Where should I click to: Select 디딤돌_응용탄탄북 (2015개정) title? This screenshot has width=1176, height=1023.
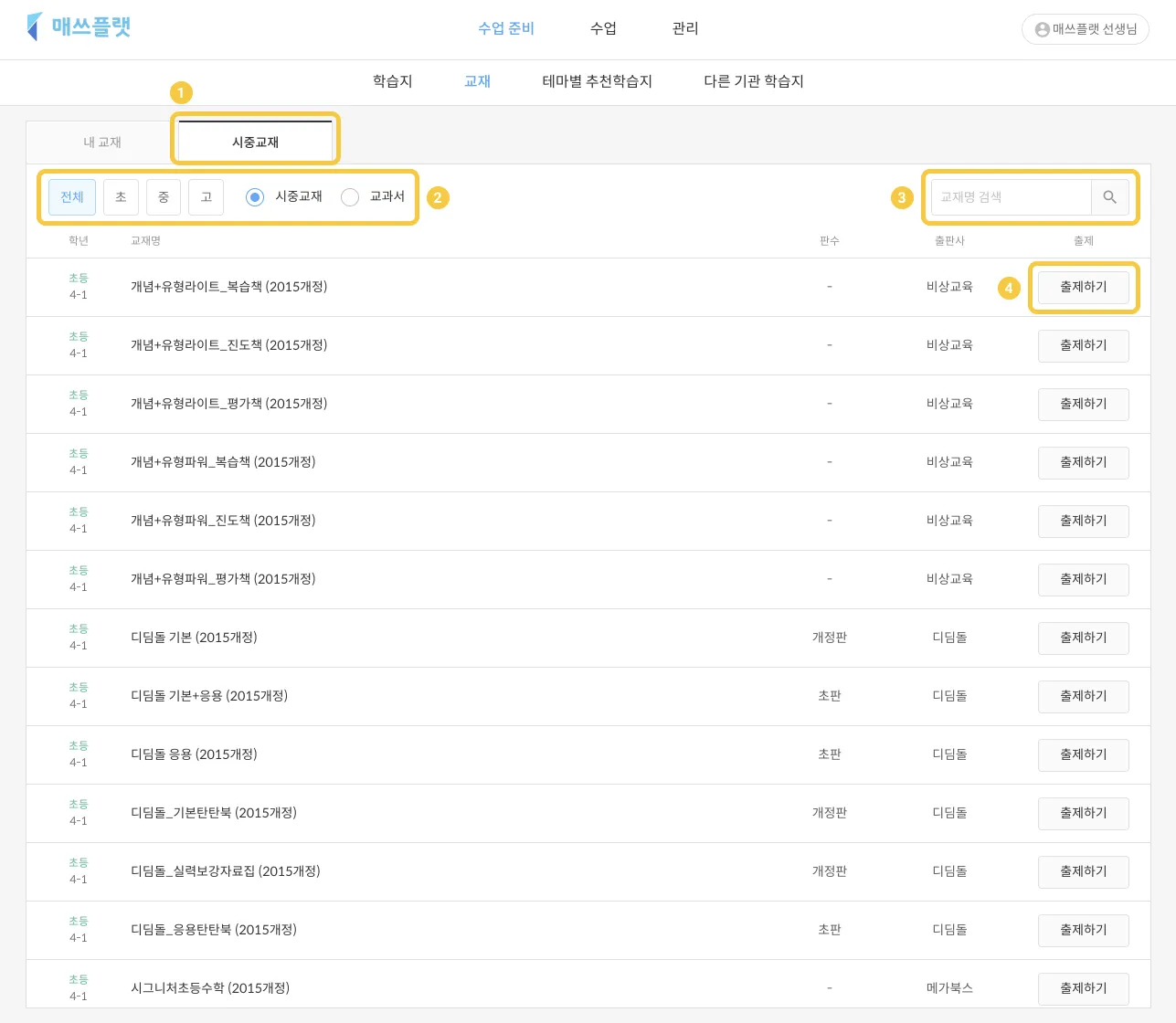coord(214,930)
